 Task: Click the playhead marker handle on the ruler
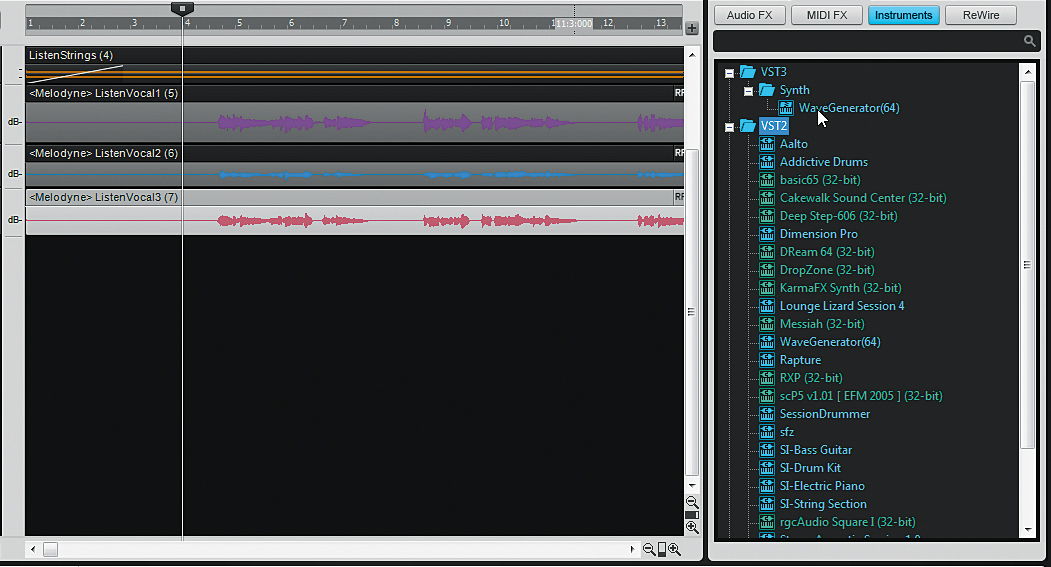click(182, 9)
